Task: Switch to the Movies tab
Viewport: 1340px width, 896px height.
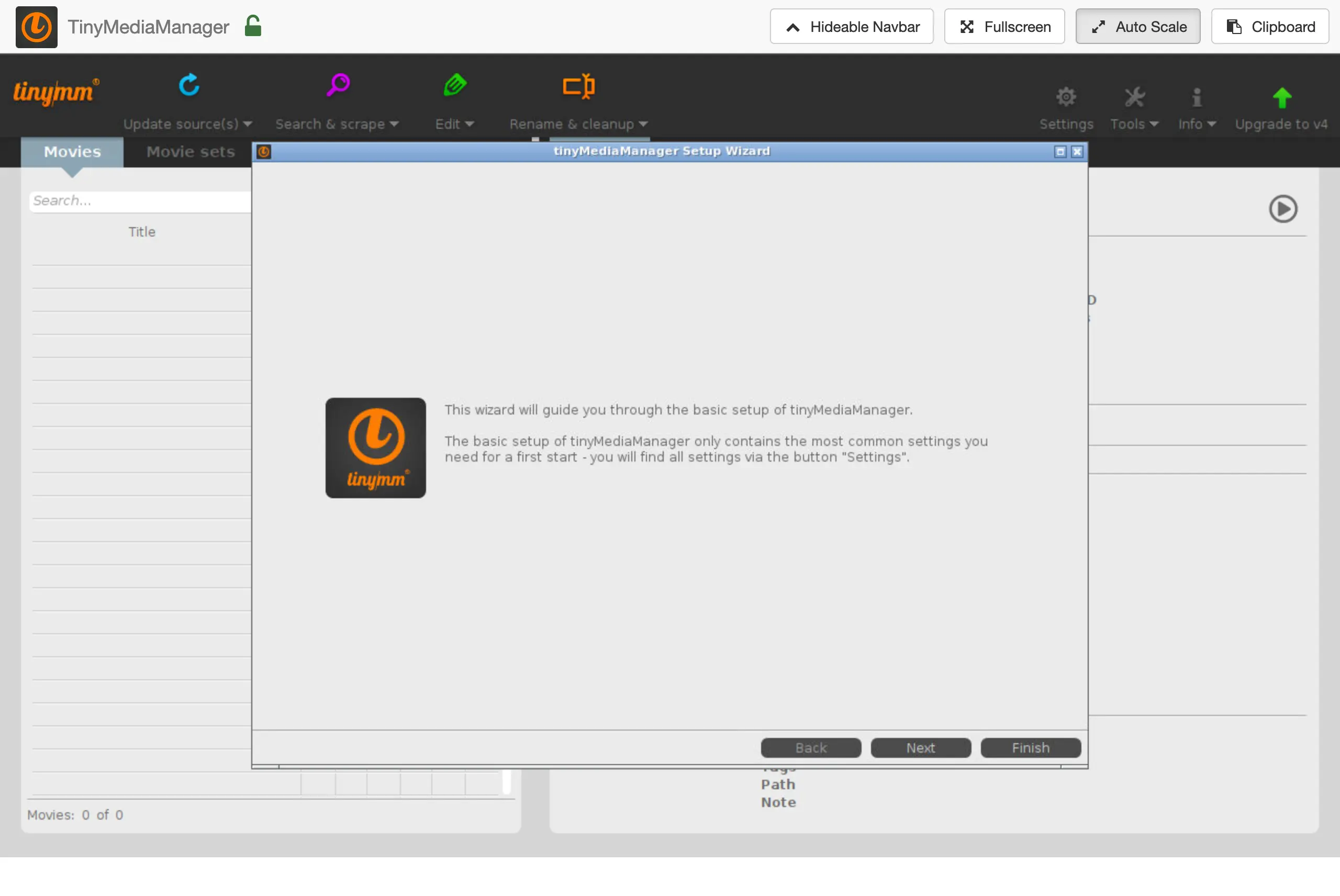Action: coord(72,152)
